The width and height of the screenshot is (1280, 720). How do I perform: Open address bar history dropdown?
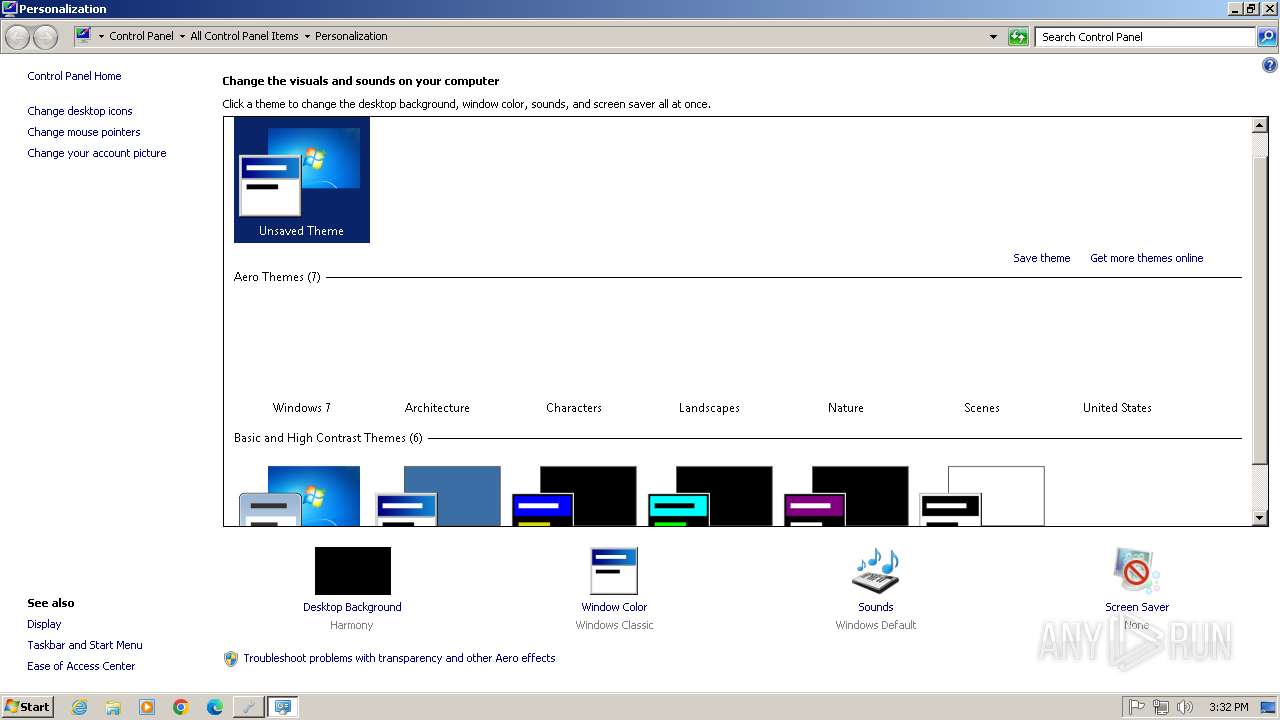tap(993, 37)
